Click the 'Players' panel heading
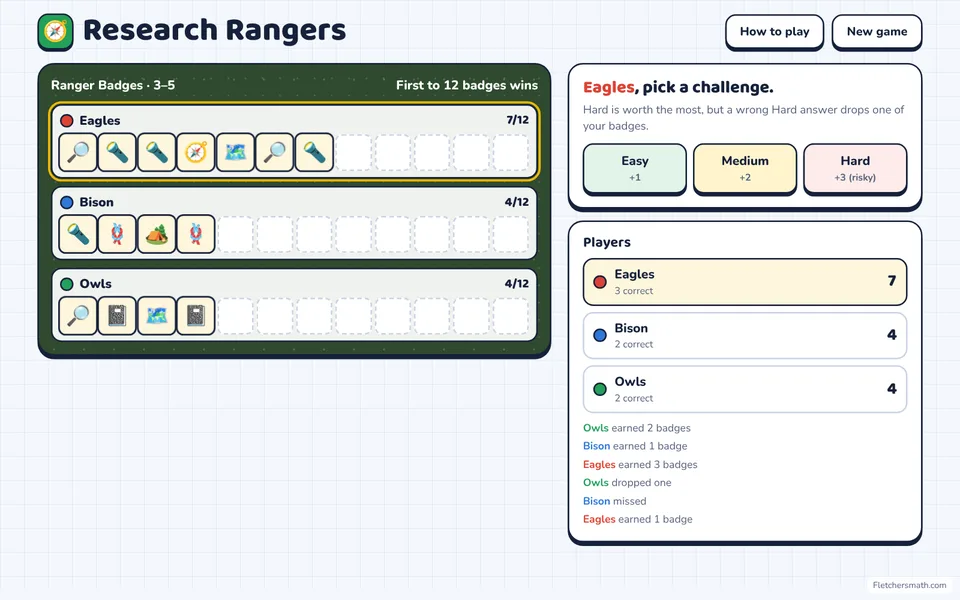 [607, 242]
